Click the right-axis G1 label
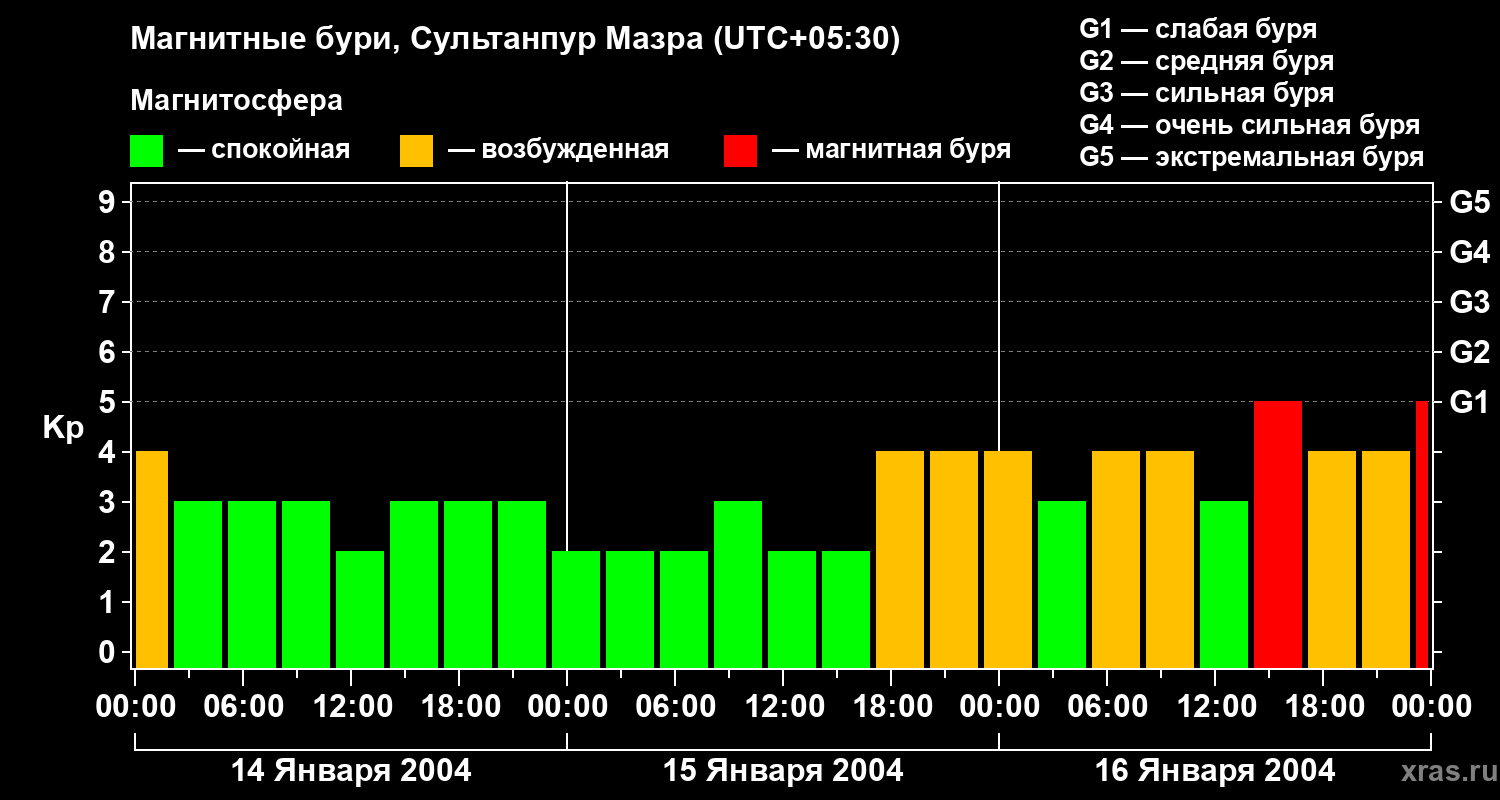The image size is (1500, 800). pyautogui.click(x=1469, y=403)
